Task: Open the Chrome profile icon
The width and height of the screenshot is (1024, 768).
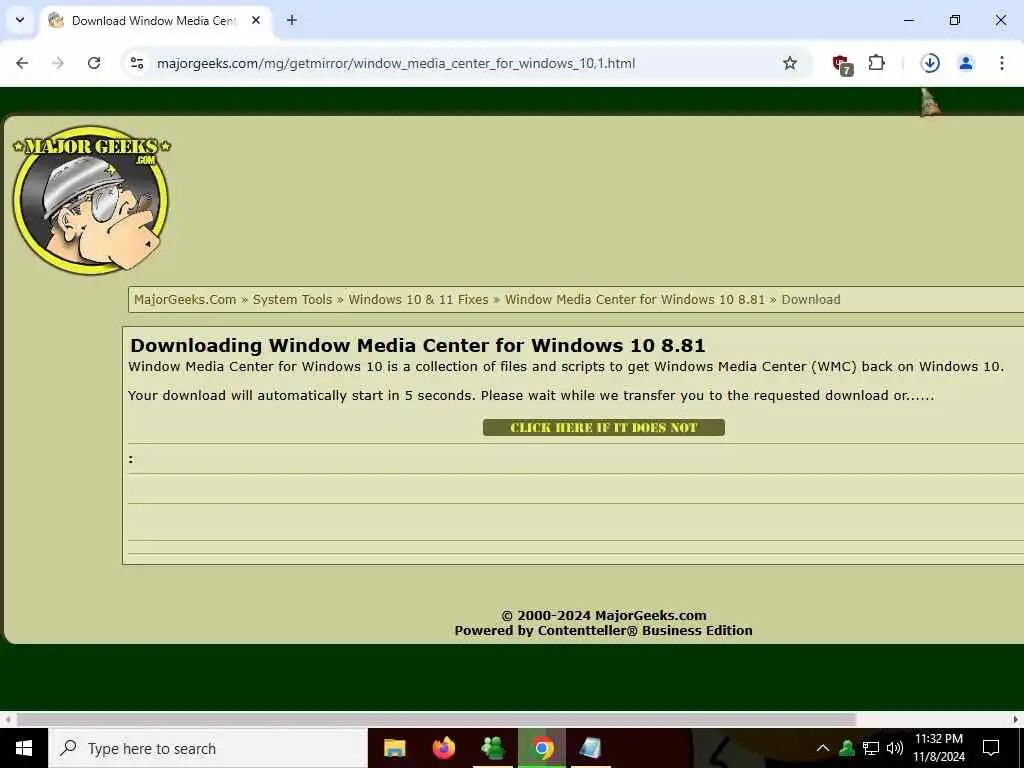Action: (966, 63)
